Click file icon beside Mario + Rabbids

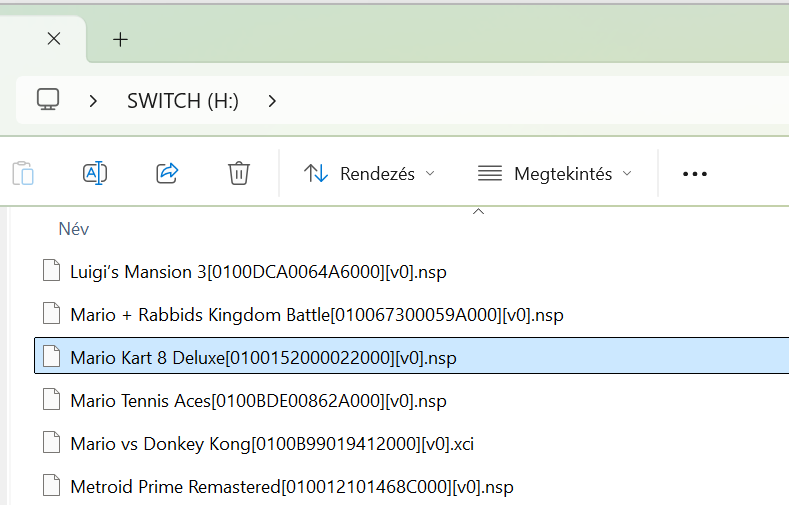(x=51, y=313)
